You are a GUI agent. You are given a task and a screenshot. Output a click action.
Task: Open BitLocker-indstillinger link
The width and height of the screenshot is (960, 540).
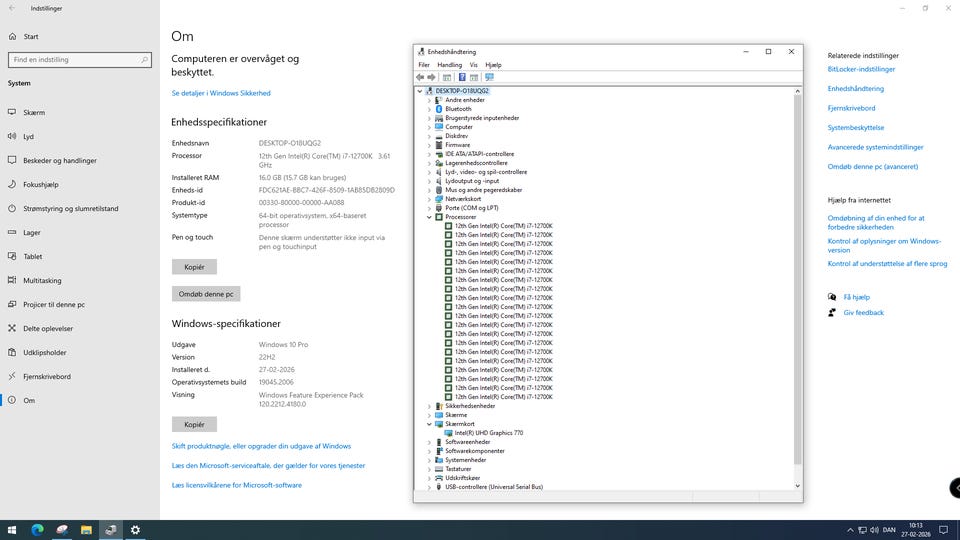coord(861,70)
